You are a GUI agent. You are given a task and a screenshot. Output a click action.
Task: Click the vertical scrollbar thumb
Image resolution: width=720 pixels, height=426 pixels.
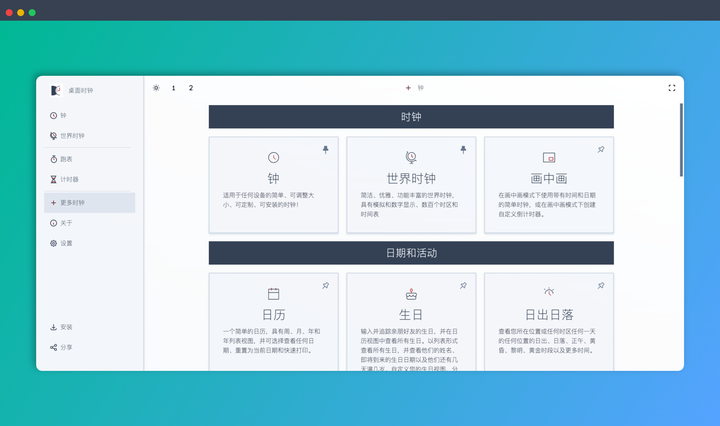pos(681,140)
